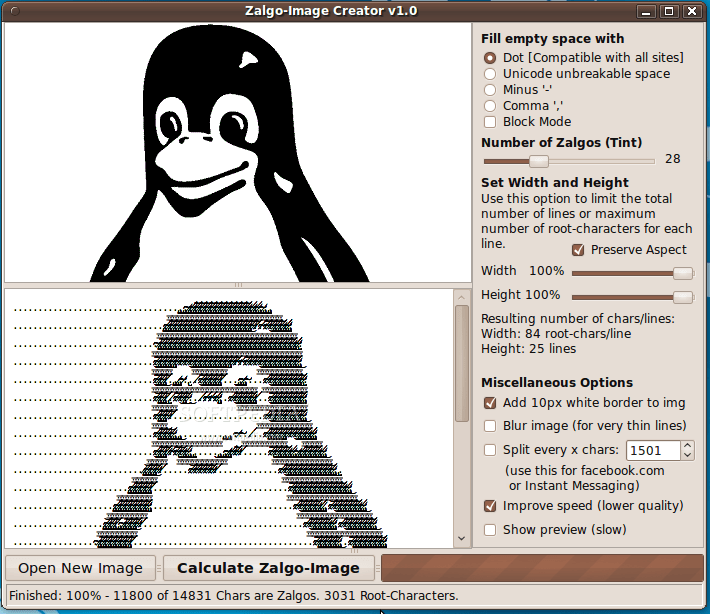Click the 'Finished: 100%' status bar text
This screenshot has width=710, height=614.
(234, 595)
